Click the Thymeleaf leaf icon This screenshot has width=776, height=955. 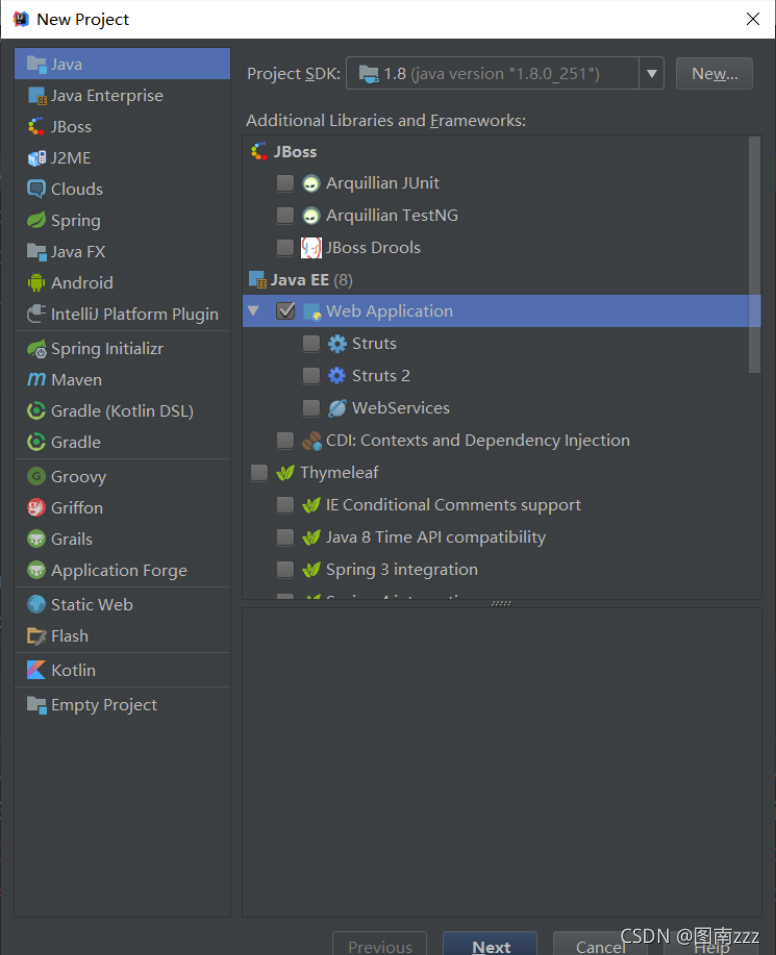click(285, 473)
